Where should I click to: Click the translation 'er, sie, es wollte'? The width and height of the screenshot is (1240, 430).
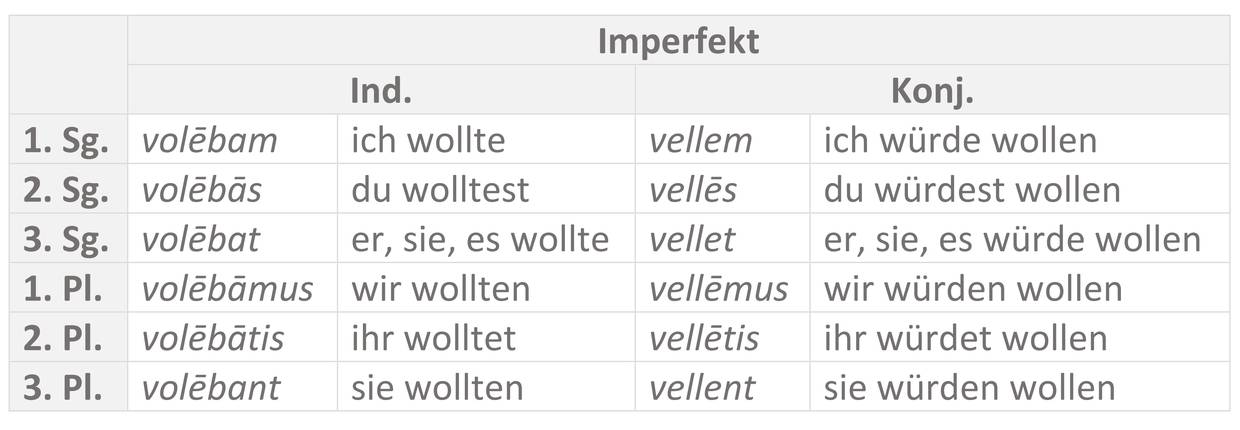pos(480,239)
